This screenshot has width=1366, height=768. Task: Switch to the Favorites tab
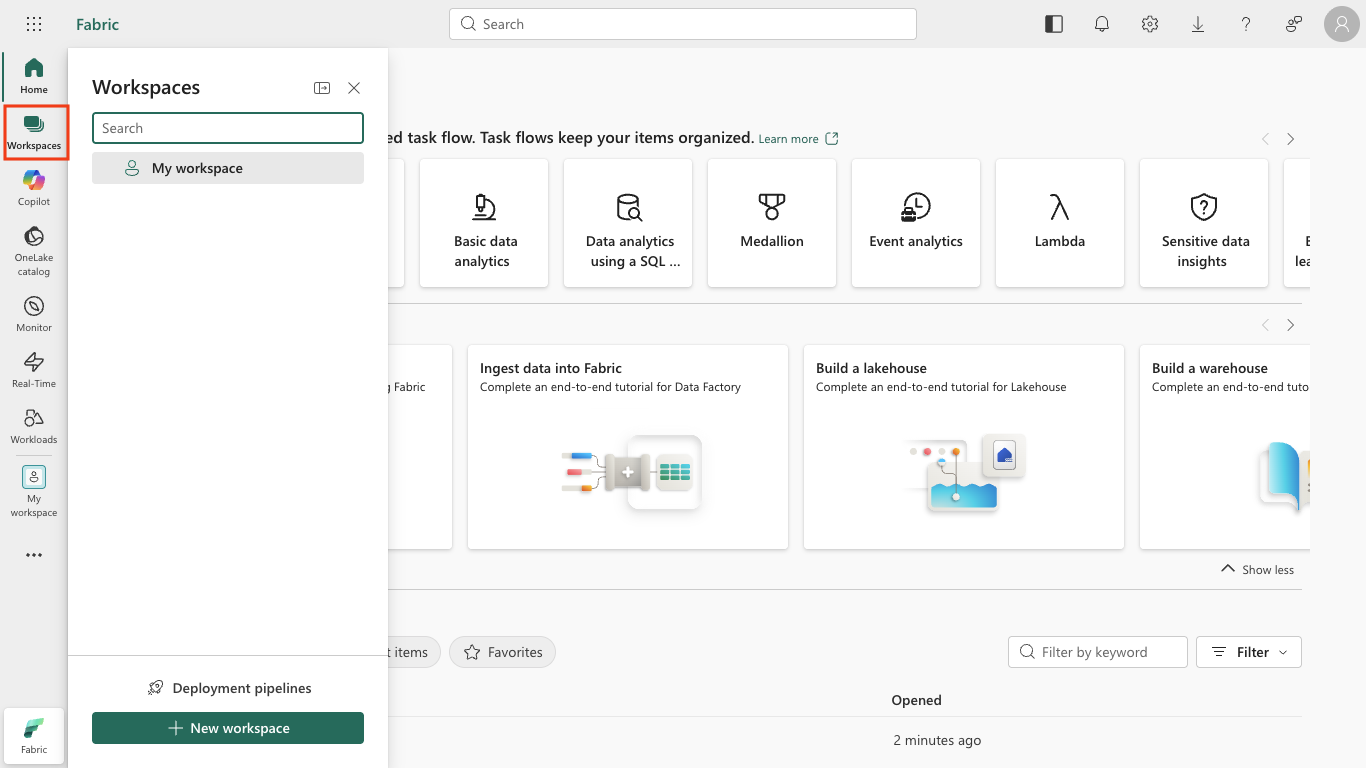click(x=502, y=652)
